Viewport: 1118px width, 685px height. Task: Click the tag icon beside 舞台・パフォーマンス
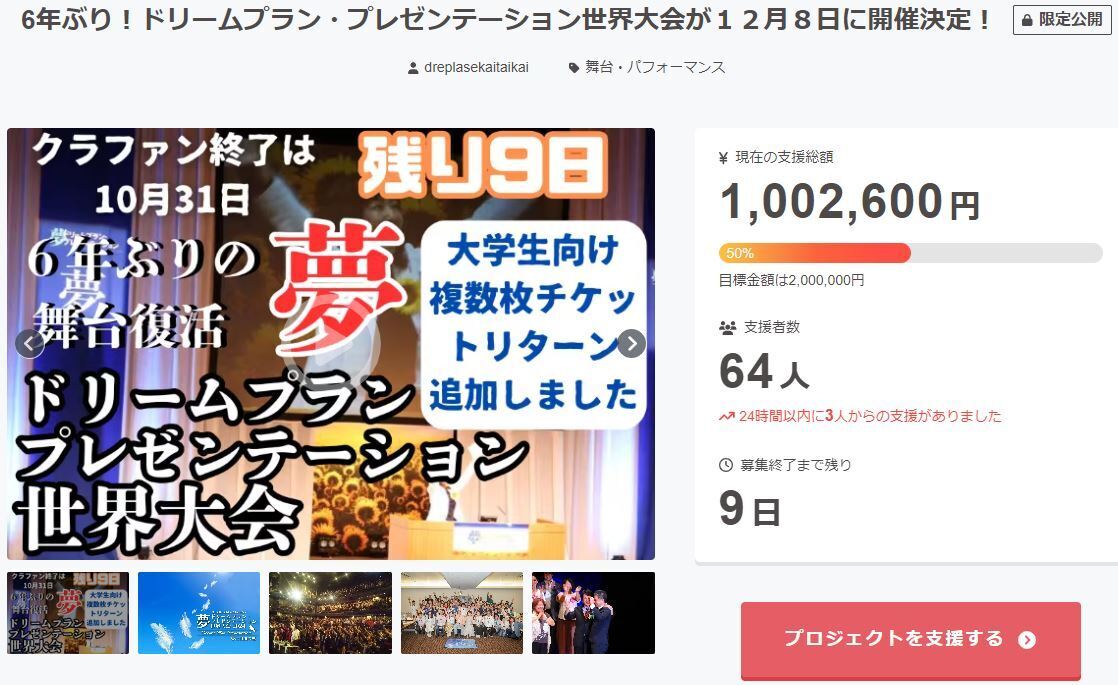tap(573, 68)
